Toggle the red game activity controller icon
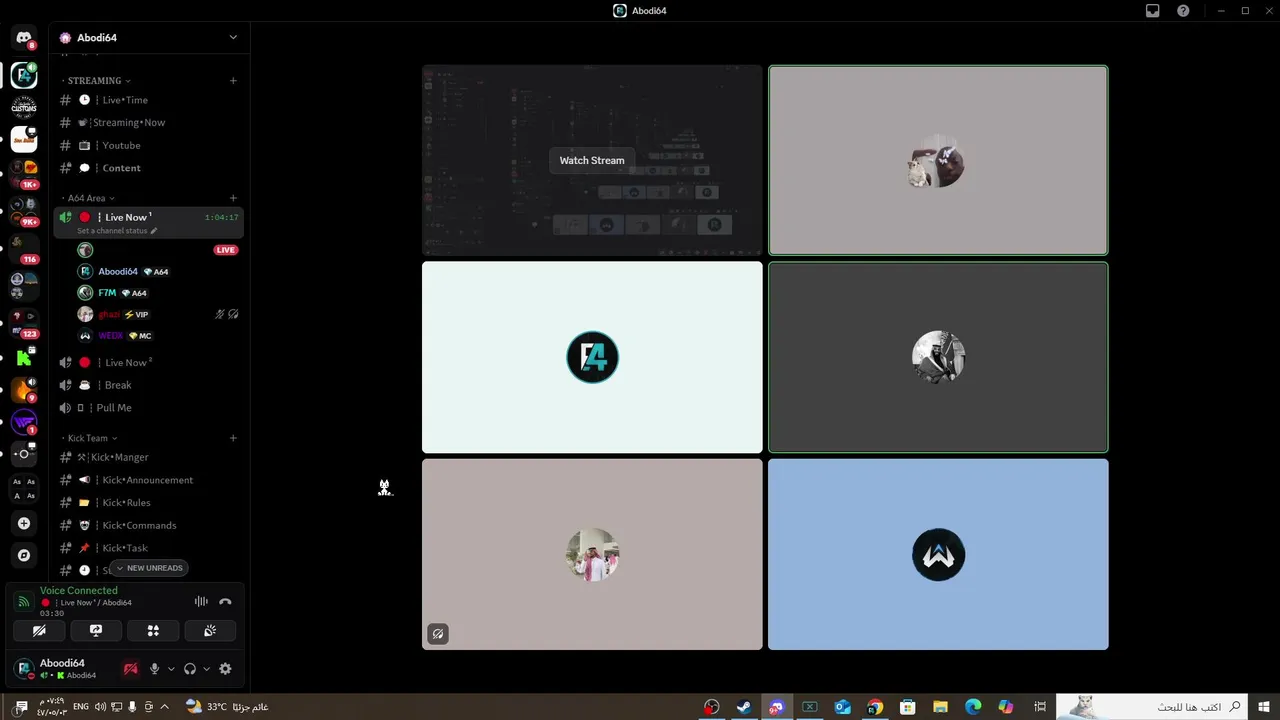Screen dimensions: 1280x720 pyautogui.click(x=130, y=669)
